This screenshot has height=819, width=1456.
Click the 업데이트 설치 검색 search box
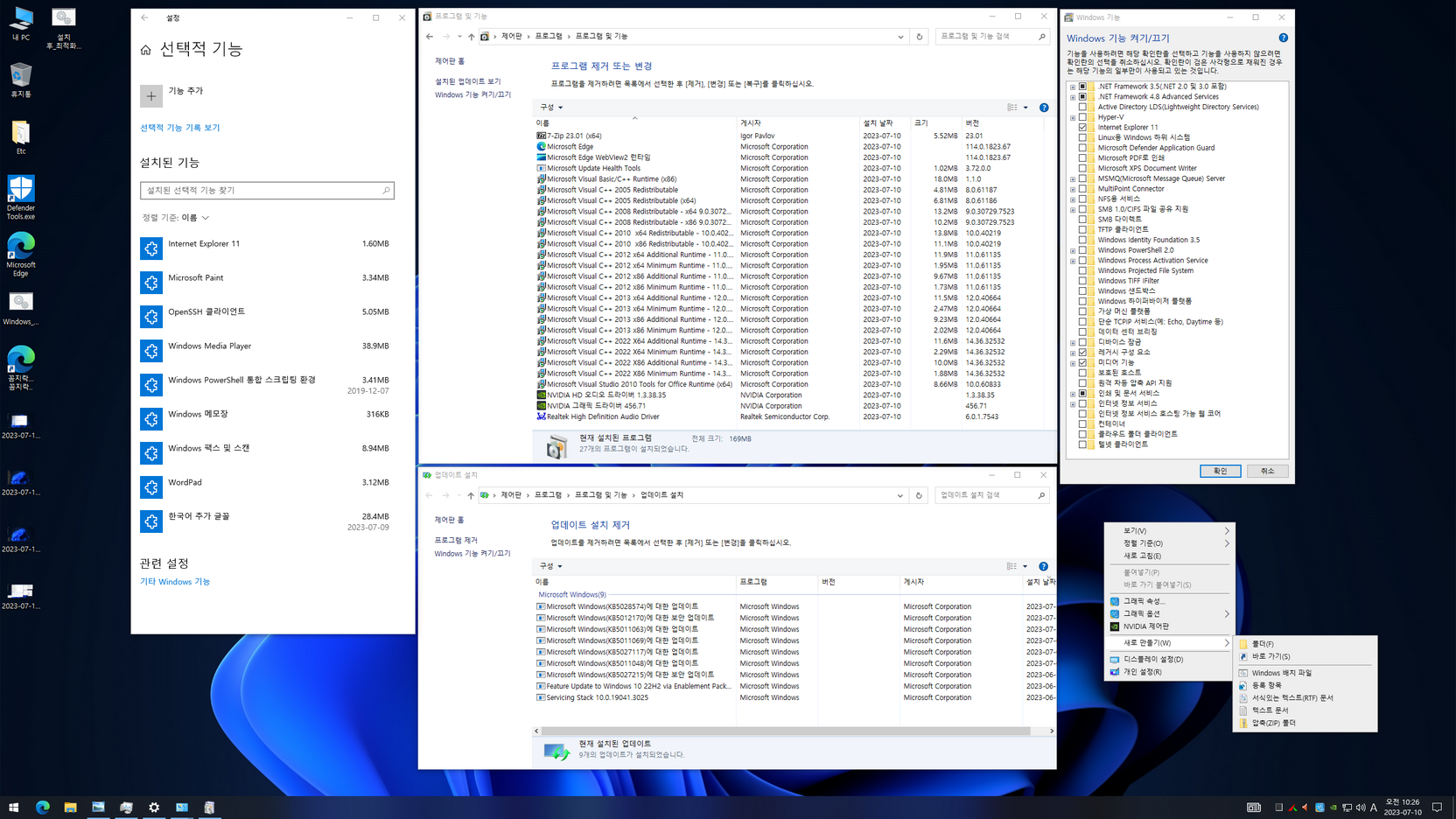[x=992, y=495]
